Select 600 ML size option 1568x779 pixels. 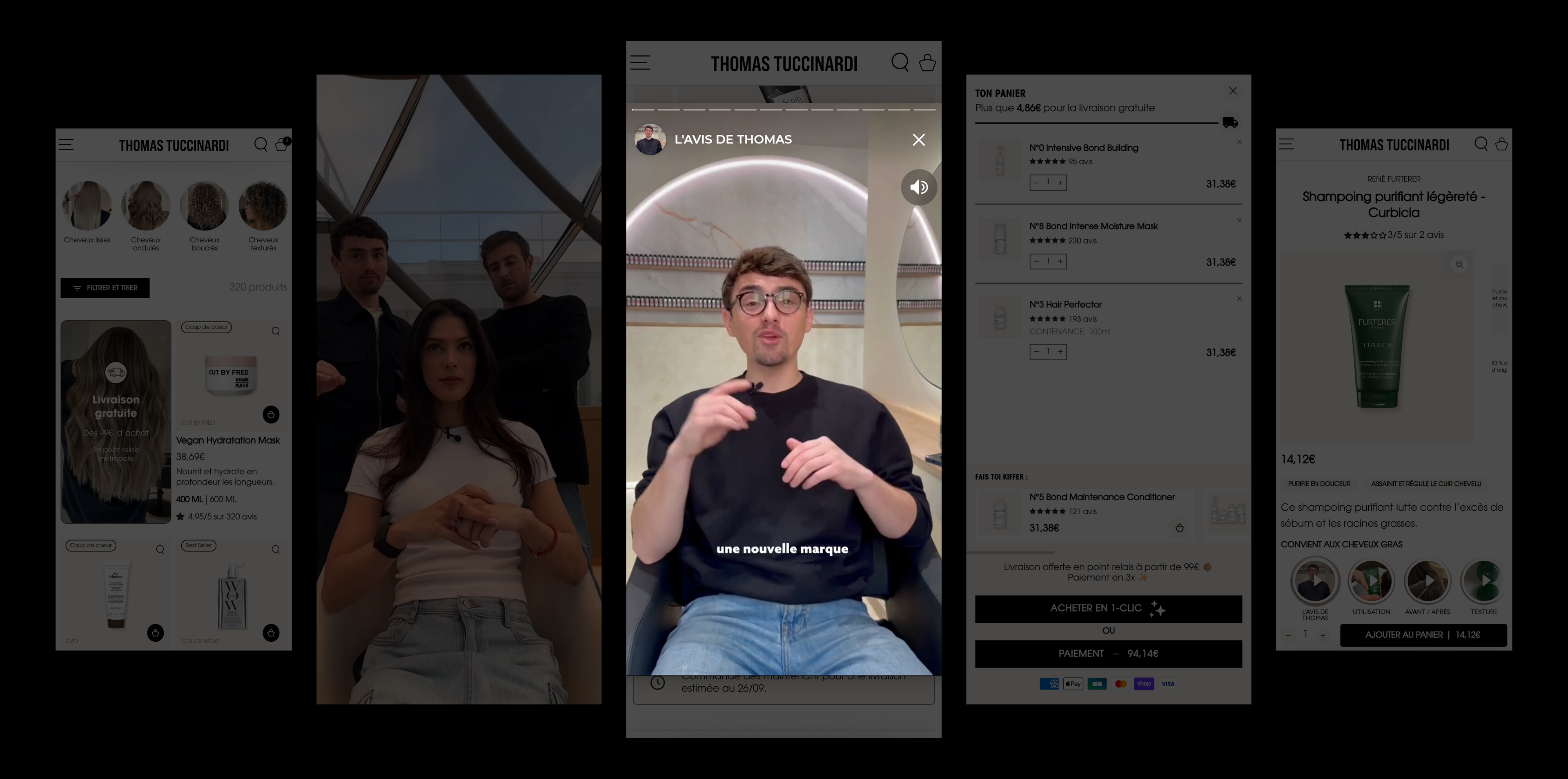[223, 500]
